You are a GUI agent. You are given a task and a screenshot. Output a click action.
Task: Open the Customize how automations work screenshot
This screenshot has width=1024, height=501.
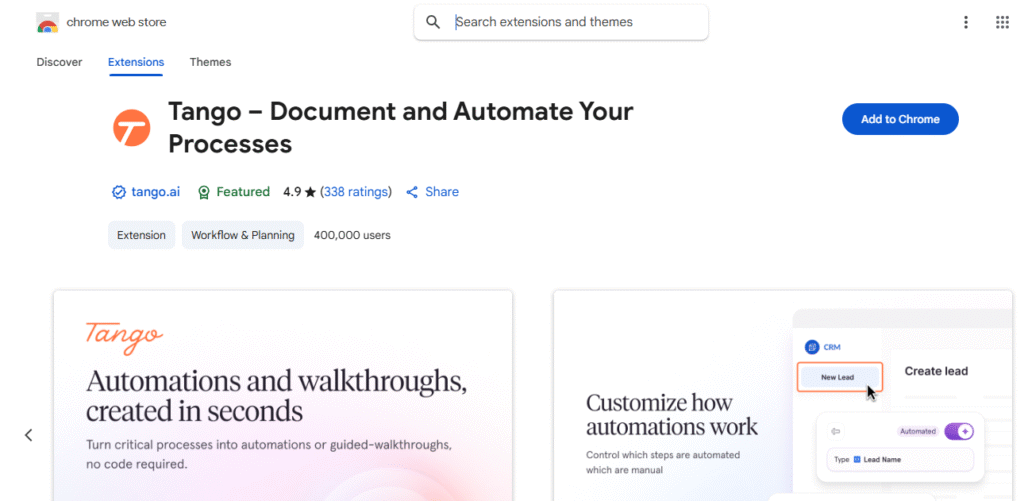pos(783,396)
